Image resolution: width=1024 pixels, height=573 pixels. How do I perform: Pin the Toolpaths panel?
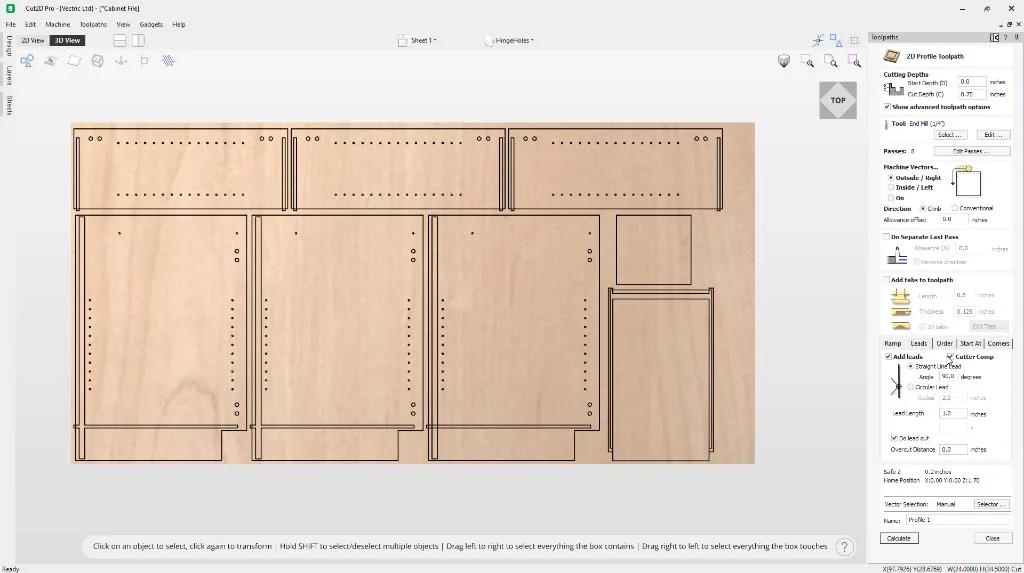tap(1016, 37)
